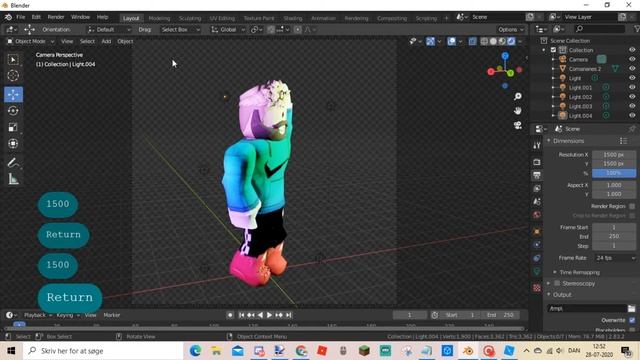This screenshot has height=360, width=640.
Task: Hide Light.001 in outliner
Action: [x=632, y=87]
